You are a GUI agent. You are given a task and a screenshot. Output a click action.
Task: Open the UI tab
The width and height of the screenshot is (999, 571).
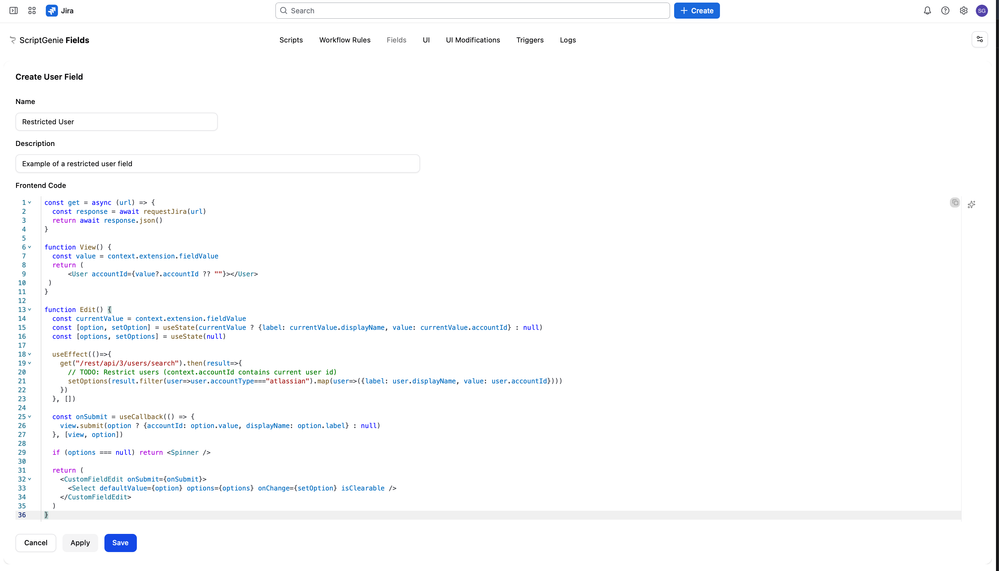tap(426, 40)
